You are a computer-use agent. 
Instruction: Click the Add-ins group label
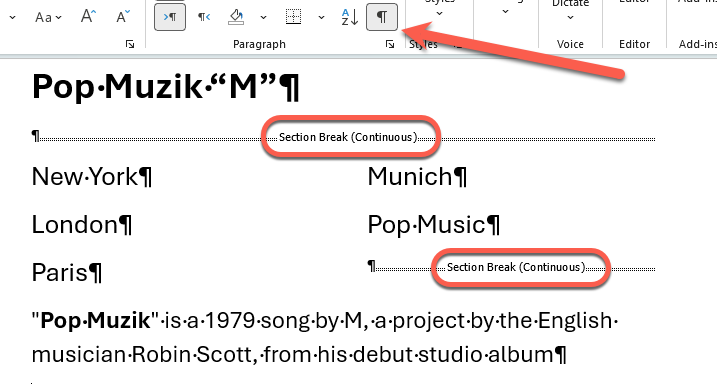[697, 44]
